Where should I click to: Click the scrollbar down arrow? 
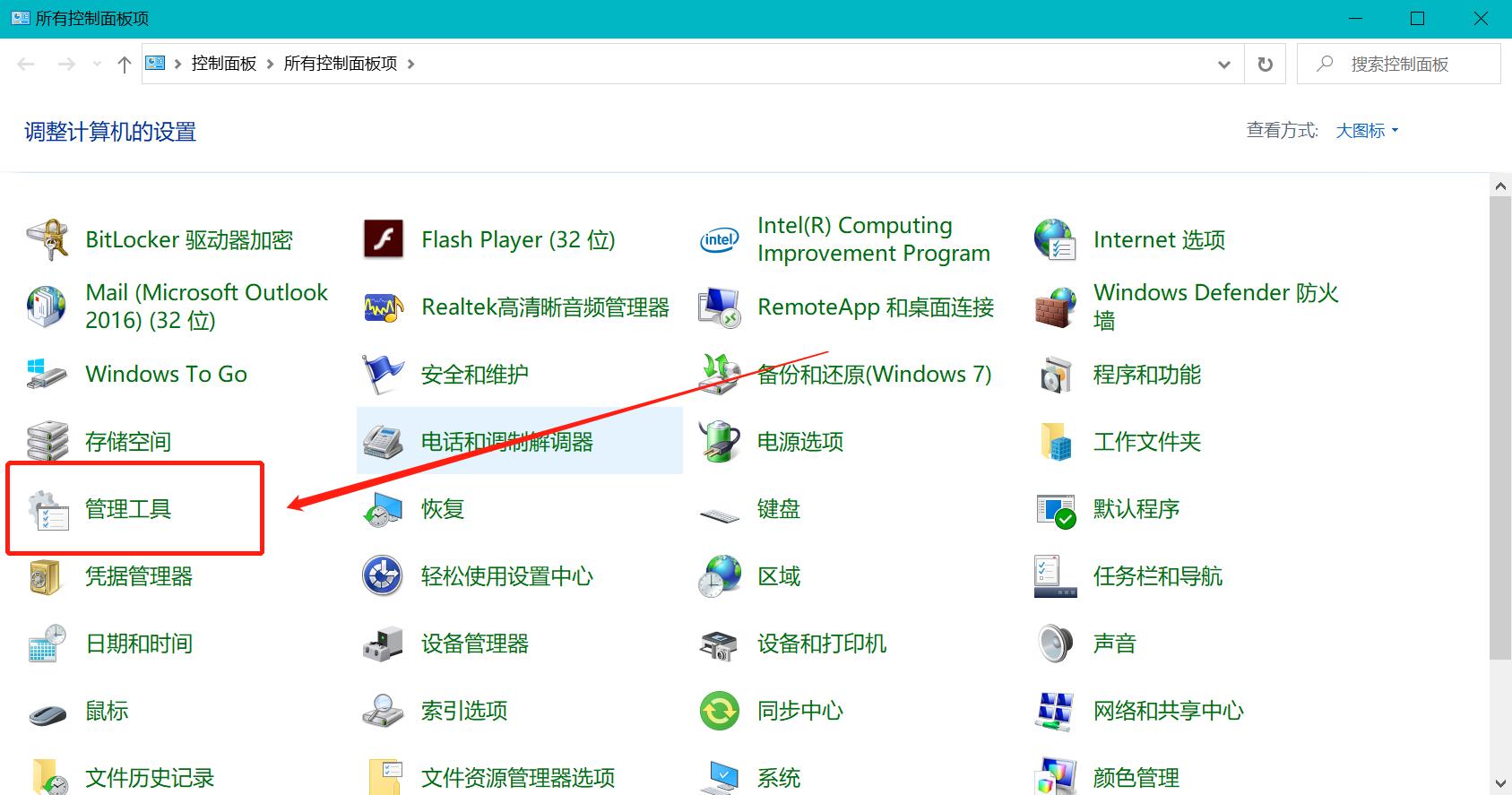pyautogui.click(x=1500, y=784)
